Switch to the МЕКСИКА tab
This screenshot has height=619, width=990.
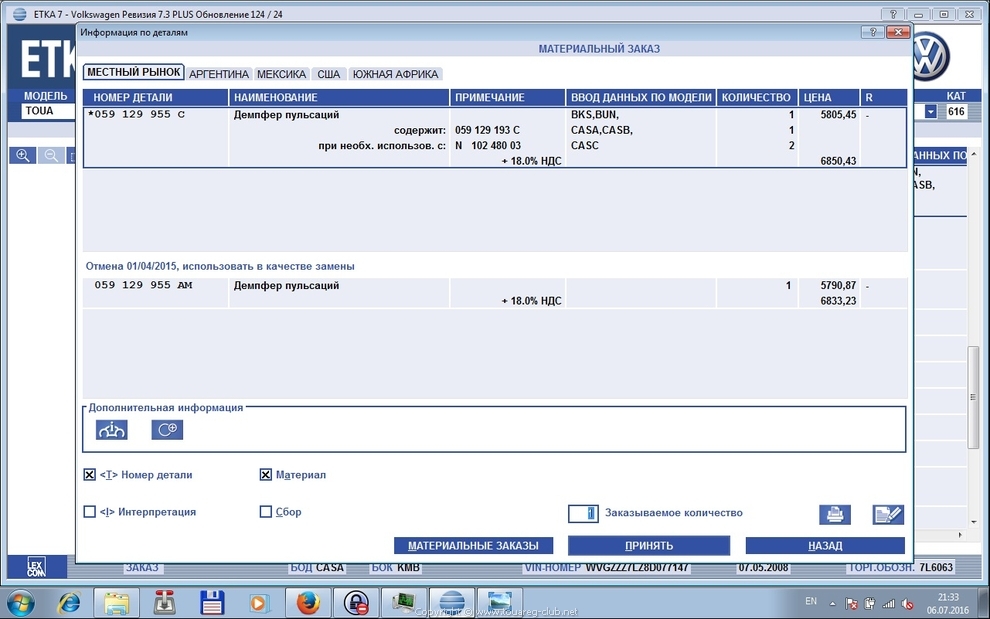[x=282, y=74]
